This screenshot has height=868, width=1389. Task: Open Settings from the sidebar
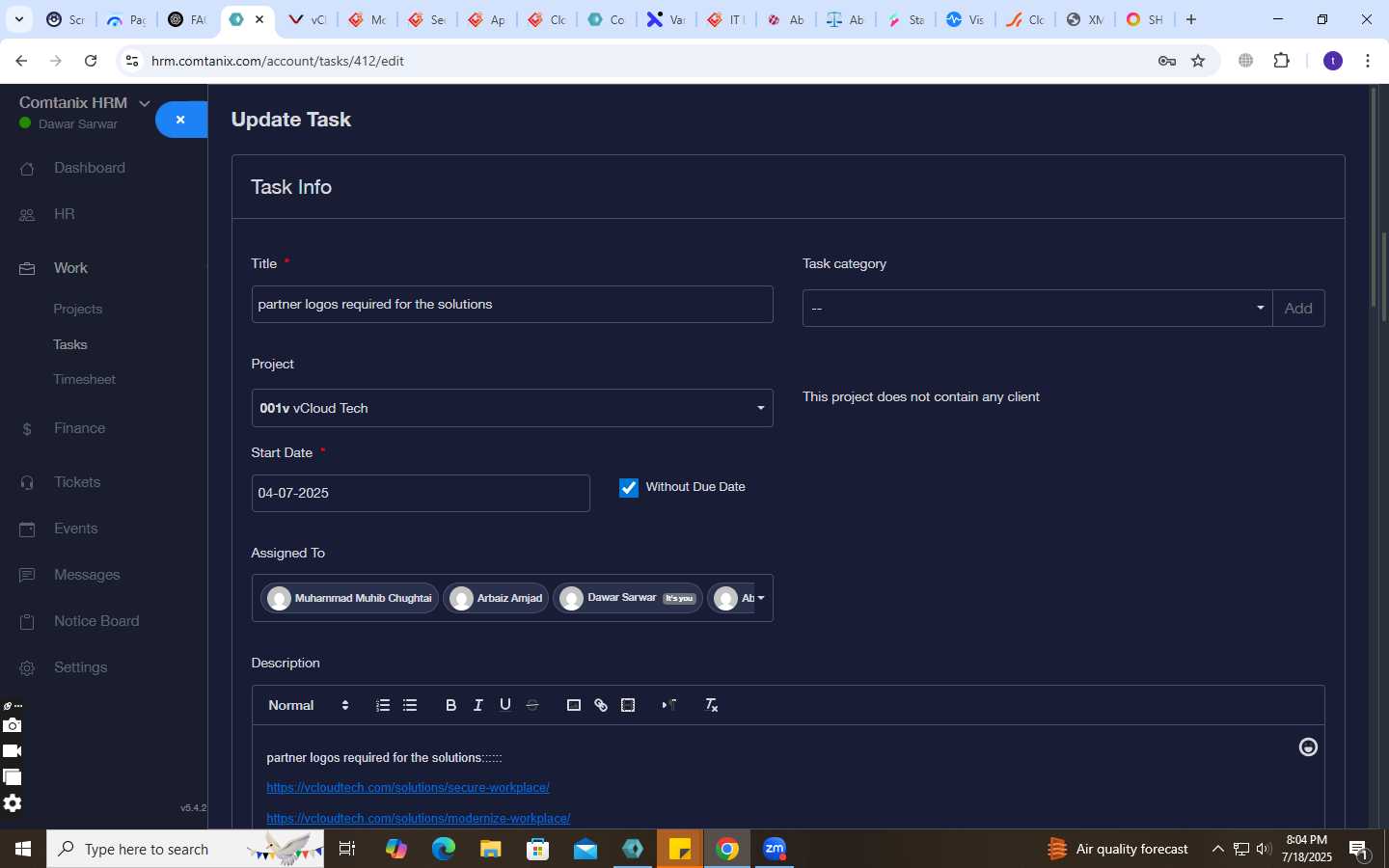80,667
